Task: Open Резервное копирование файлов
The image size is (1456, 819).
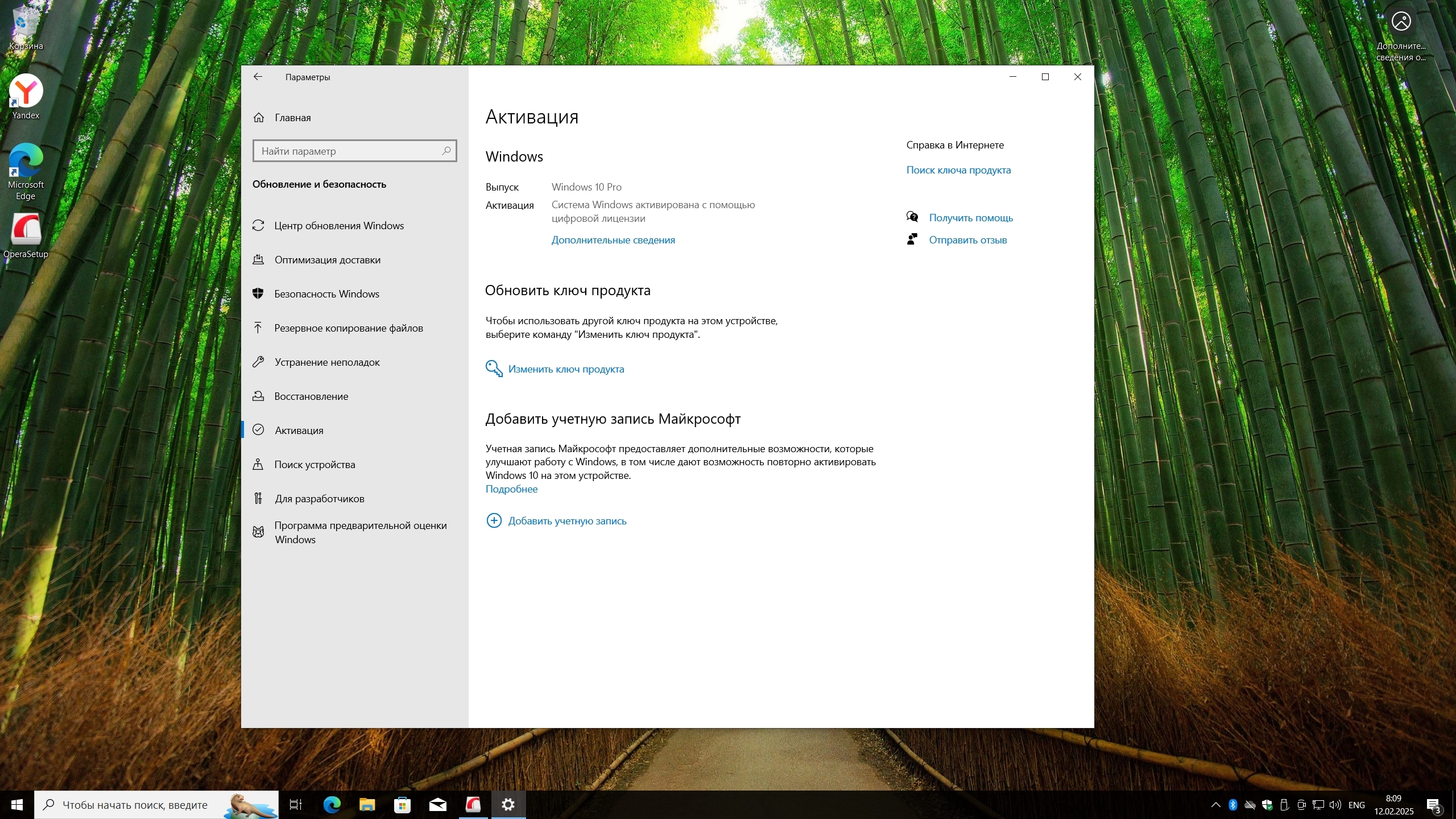Action: [348, 328]
